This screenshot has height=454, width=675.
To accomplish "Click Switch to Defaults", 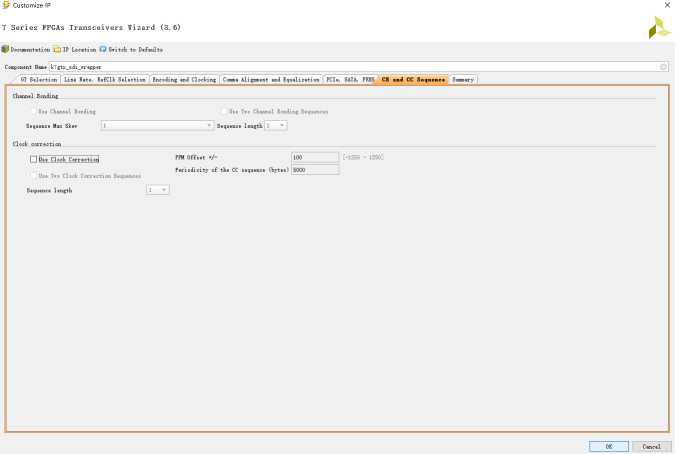I will click(x=131, y=49).
